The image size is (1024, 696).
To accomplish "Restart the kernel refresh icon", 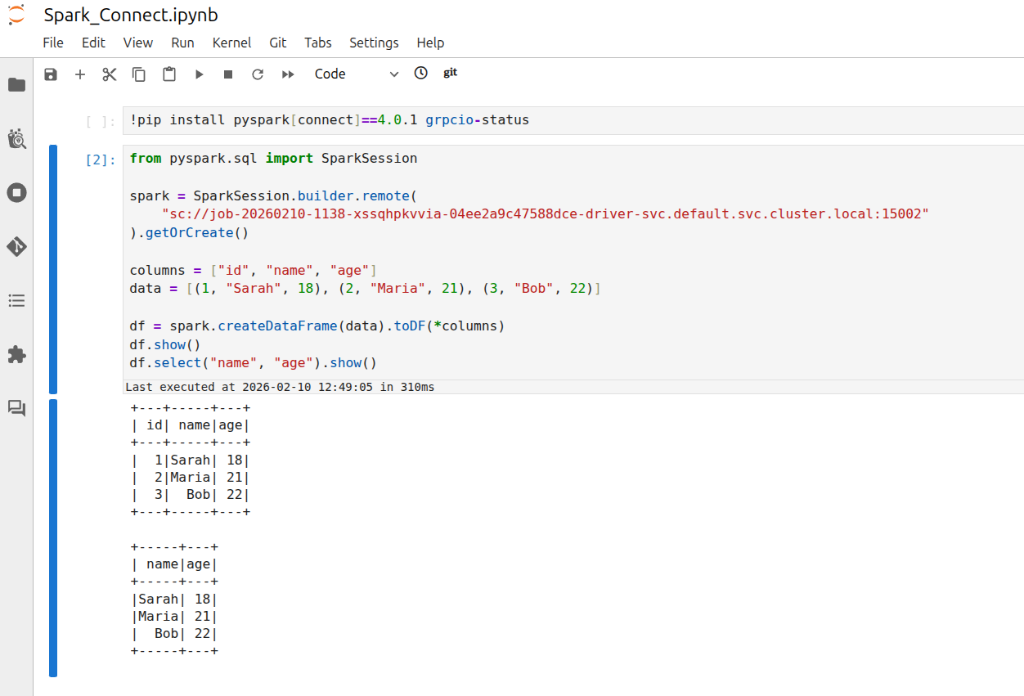I will pyautogui.click(x=257, y=74).
